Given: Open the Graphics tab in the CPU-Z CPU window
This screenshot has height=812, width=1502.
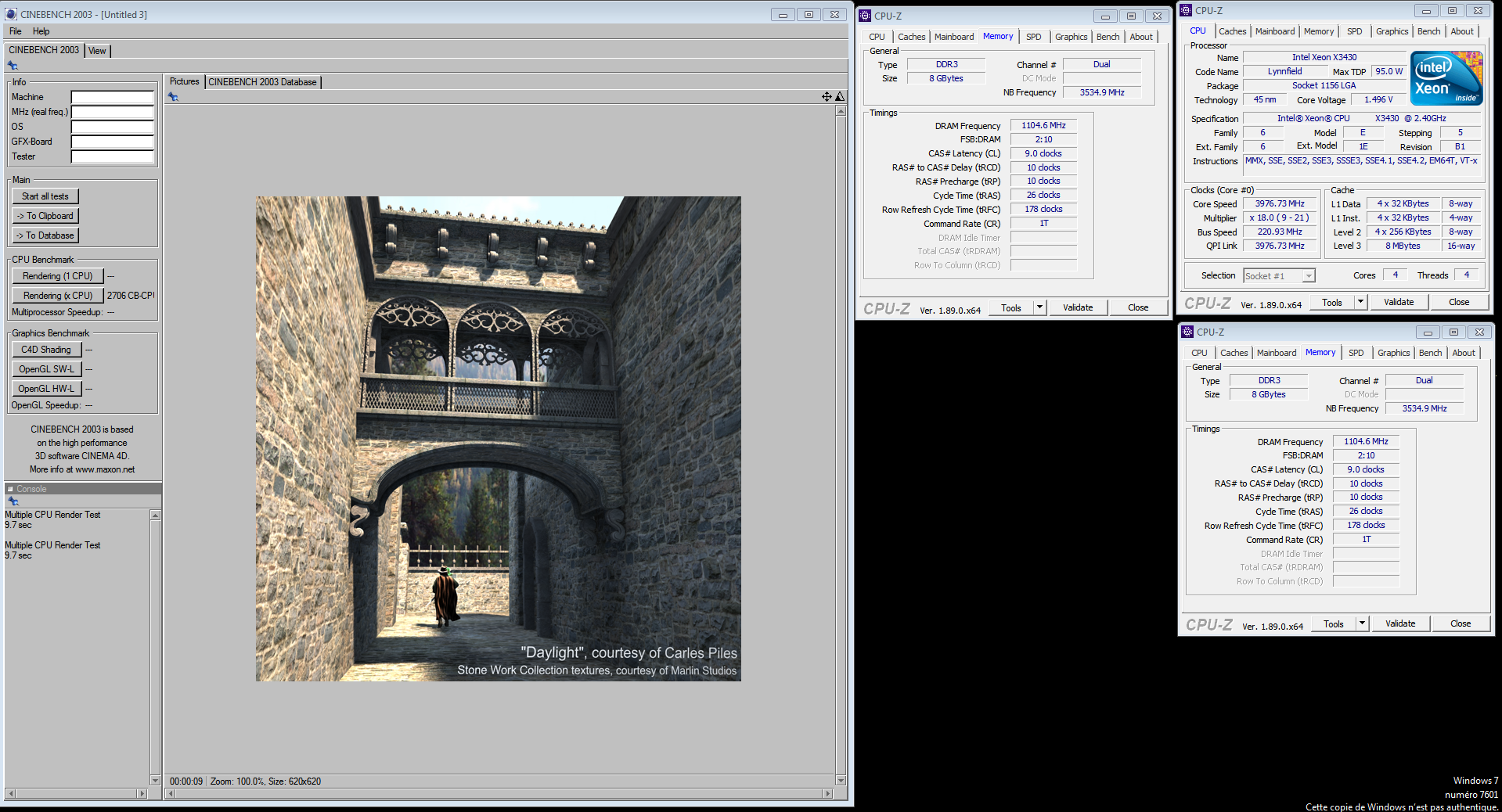Looking at the screenshot, I should coord(1392,31).
